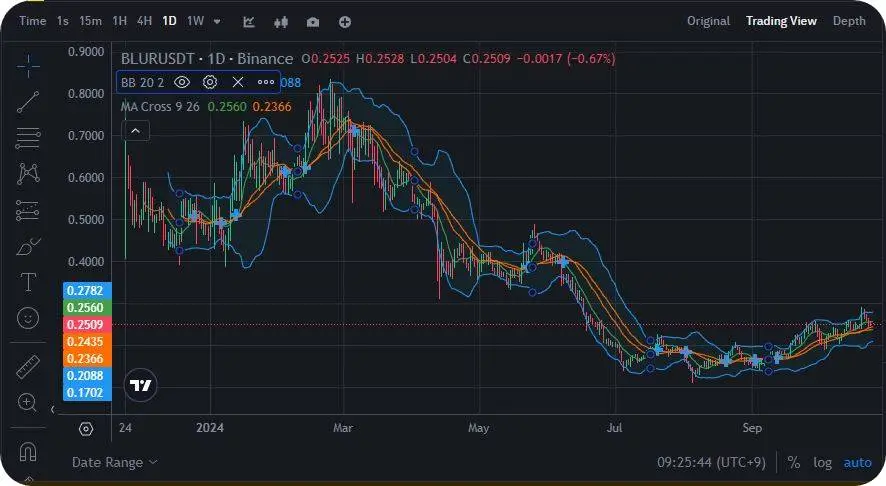The width and height of the screenshot is (886, 486).
Task: Click the MA Cross 9 26 indicator label
Action: [x=160, y=107]
